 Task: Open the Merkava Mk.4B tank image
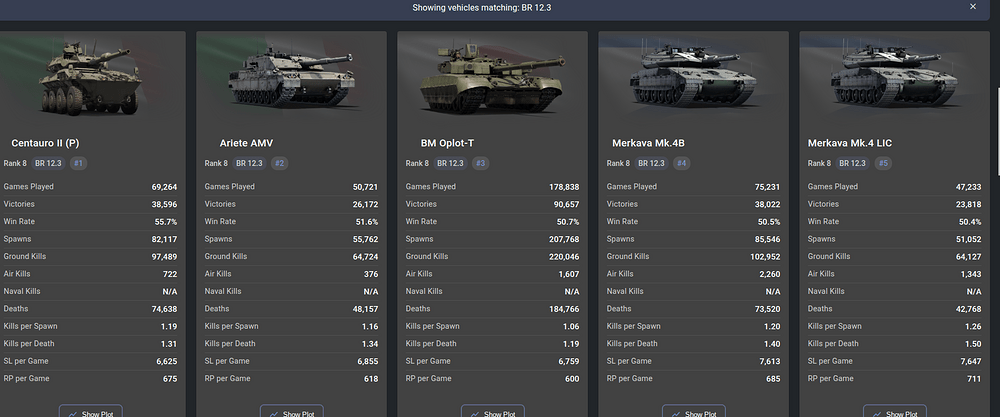pyautogui.click(x=693, y=77)
